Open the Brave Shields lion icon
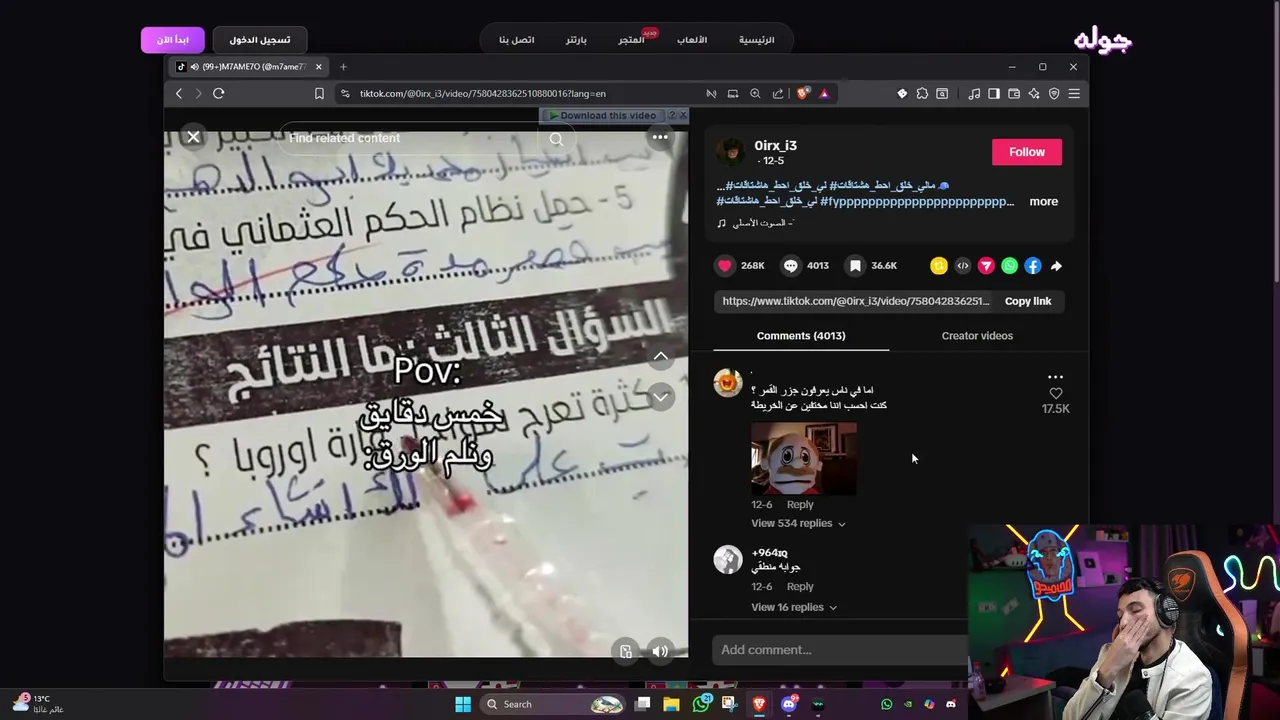The image size is (1280, 720). (x=803, y=93)
